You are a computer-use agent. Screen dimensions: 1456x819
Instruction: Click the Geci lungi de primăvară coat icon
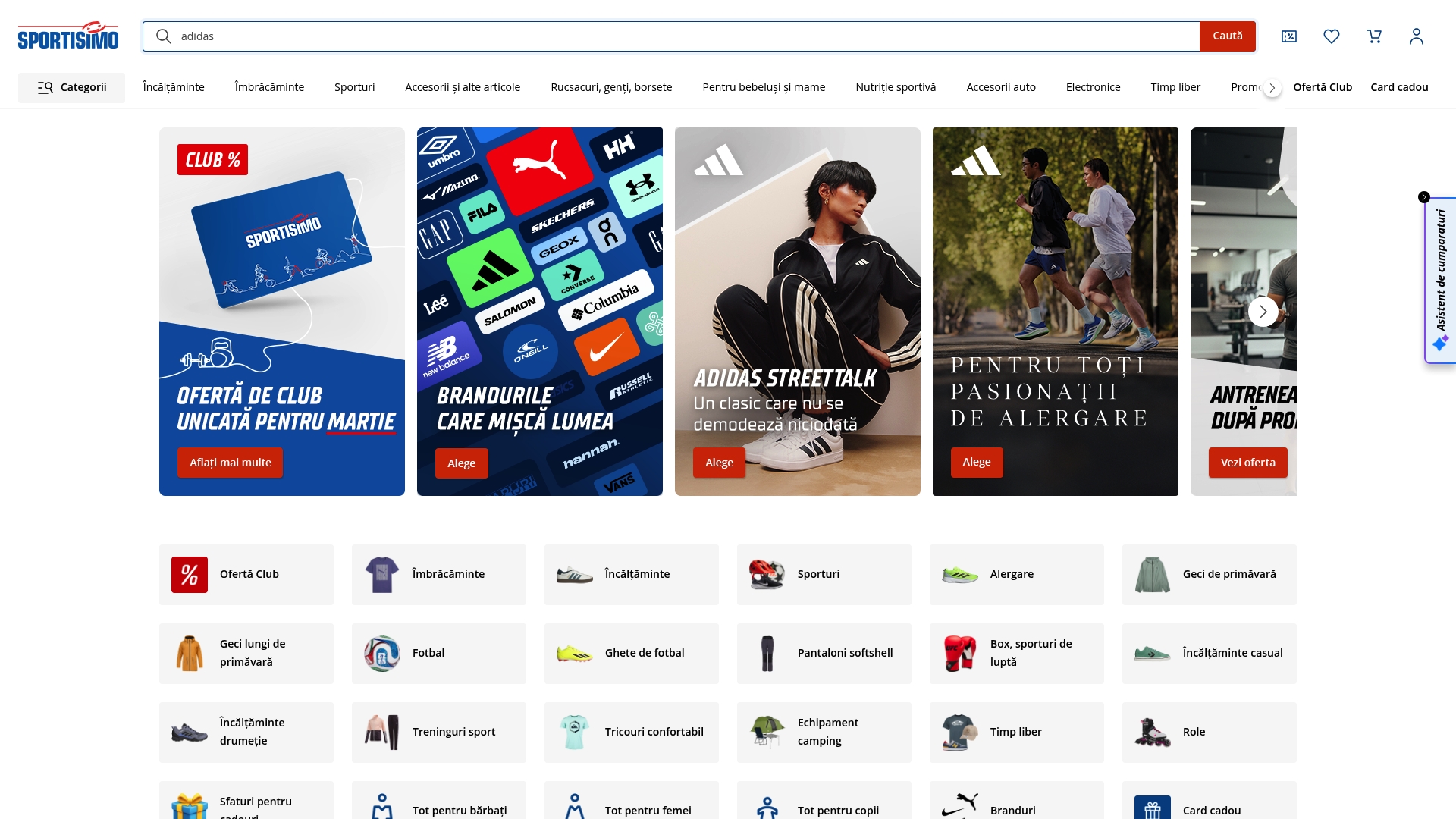[190, 654]
